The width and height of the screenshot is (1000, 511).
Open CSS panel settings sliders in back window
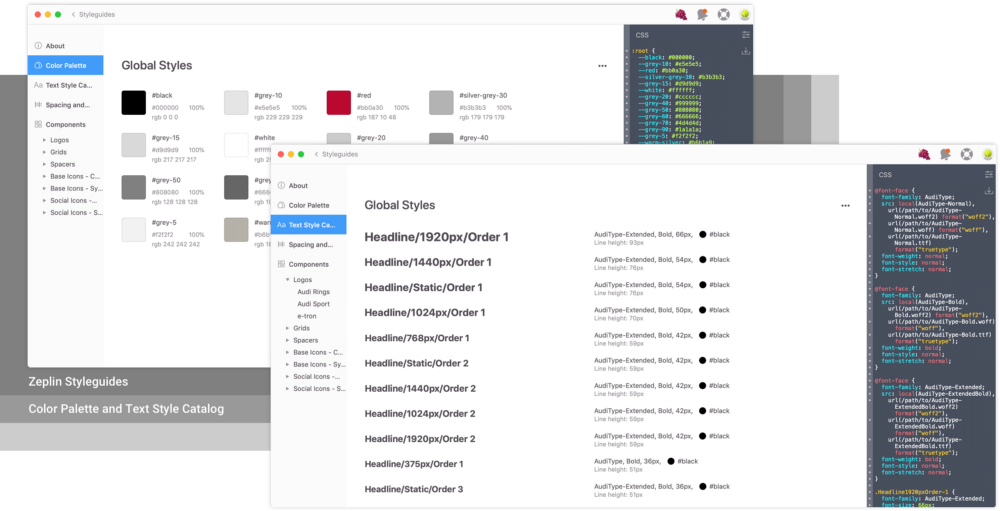tap(746, 34)
